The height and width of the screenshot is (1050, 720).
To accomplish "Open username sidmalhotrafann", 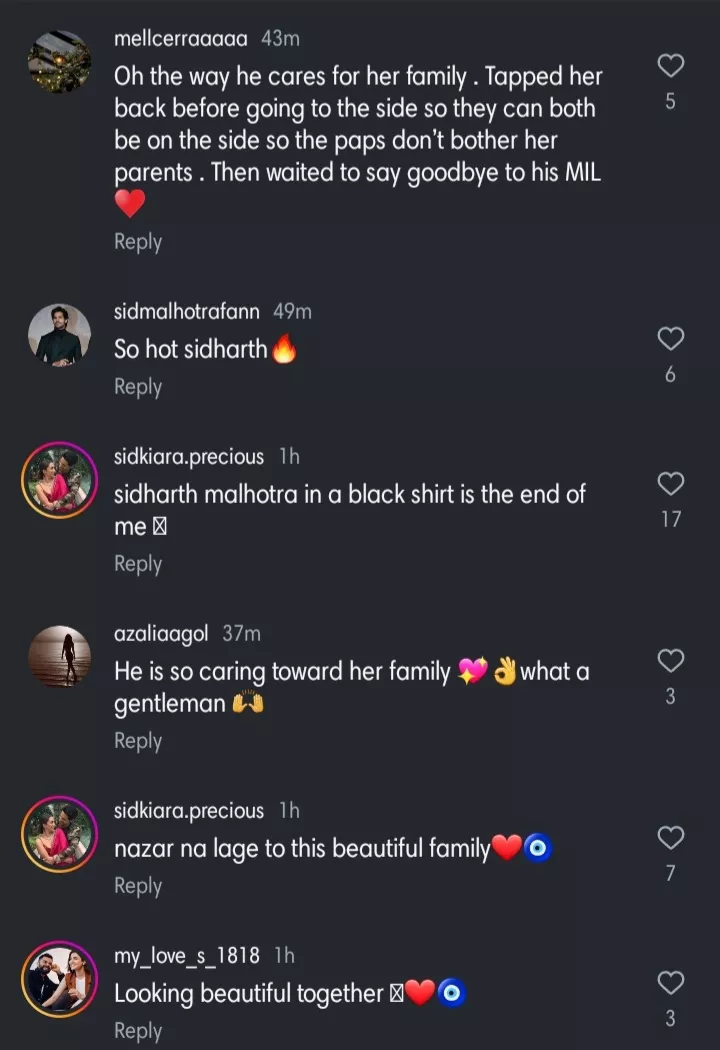I will (x=187, y=312).
